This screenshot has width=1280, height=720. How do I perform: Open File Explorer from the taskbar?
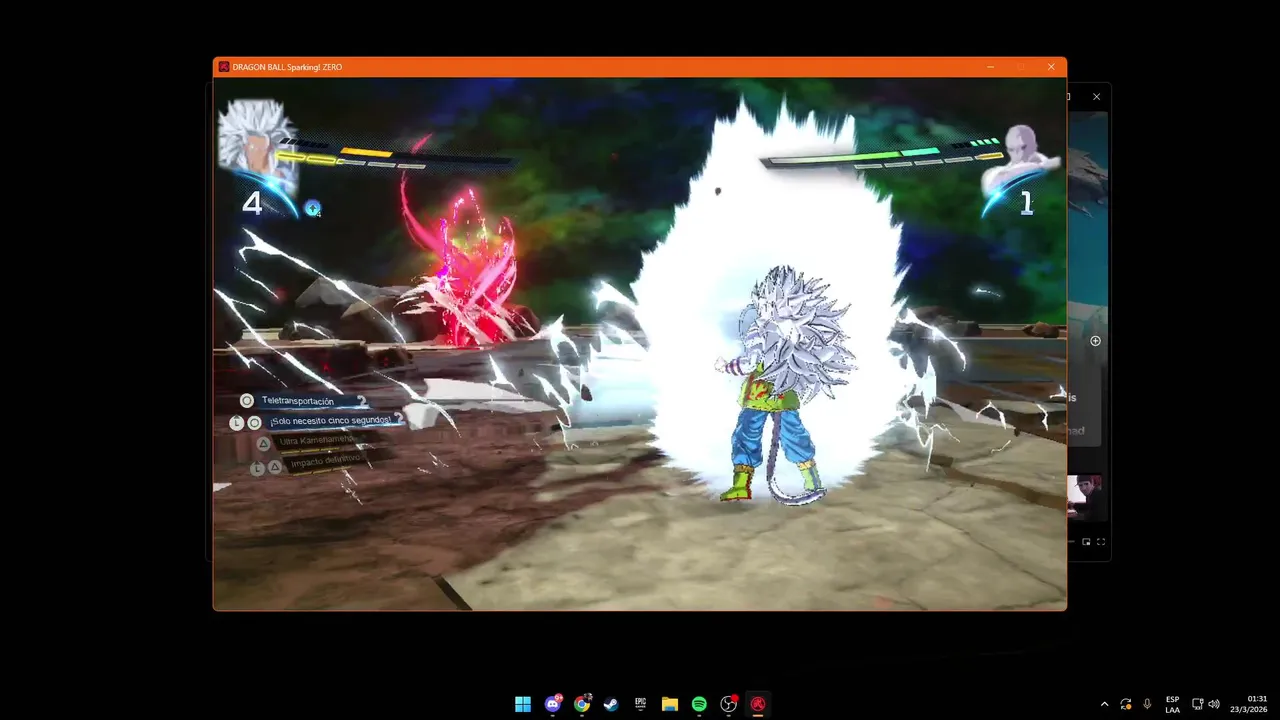point(670,704)
